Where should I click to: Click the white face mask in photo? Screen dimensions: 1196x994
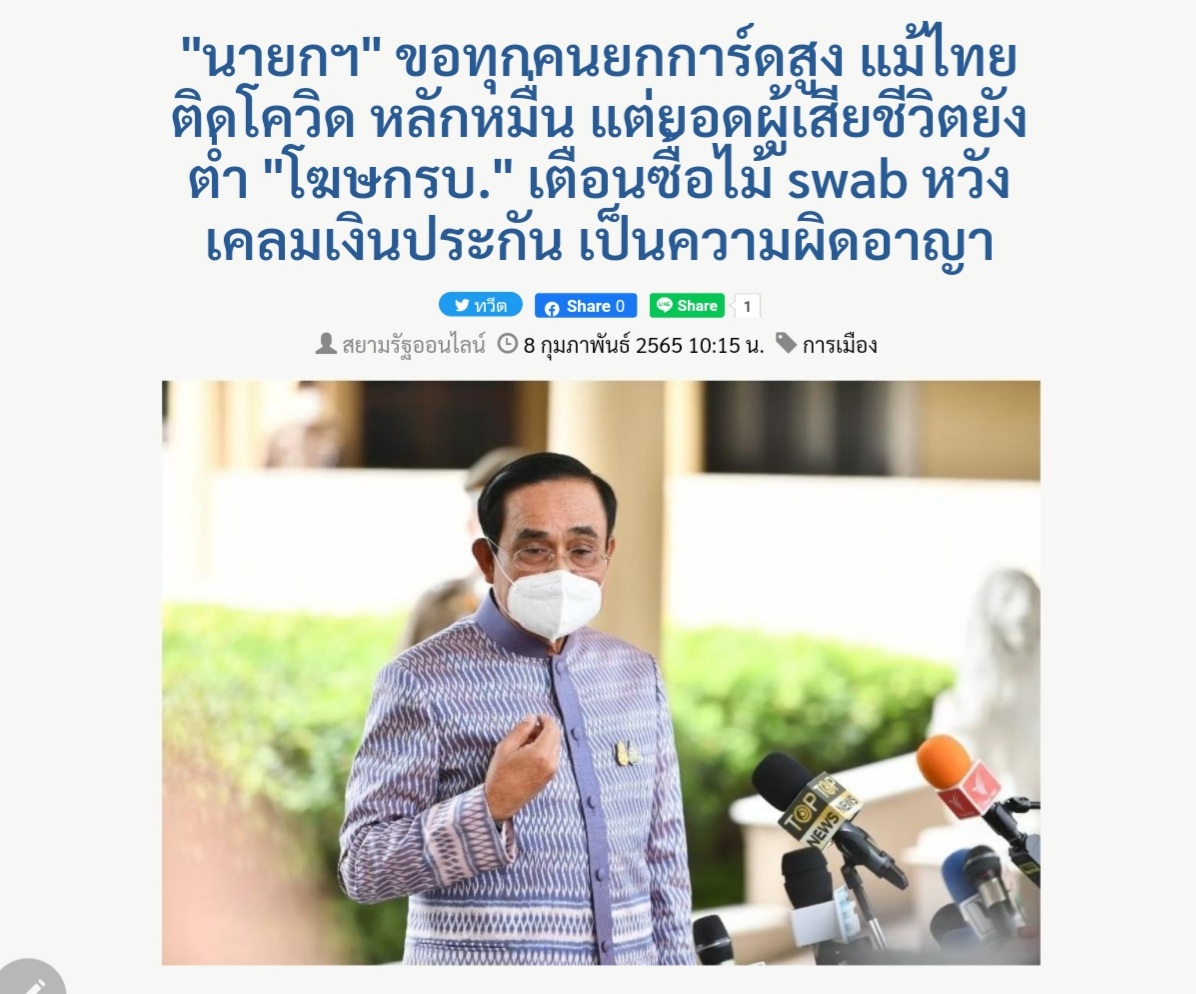tap(555, 603)
